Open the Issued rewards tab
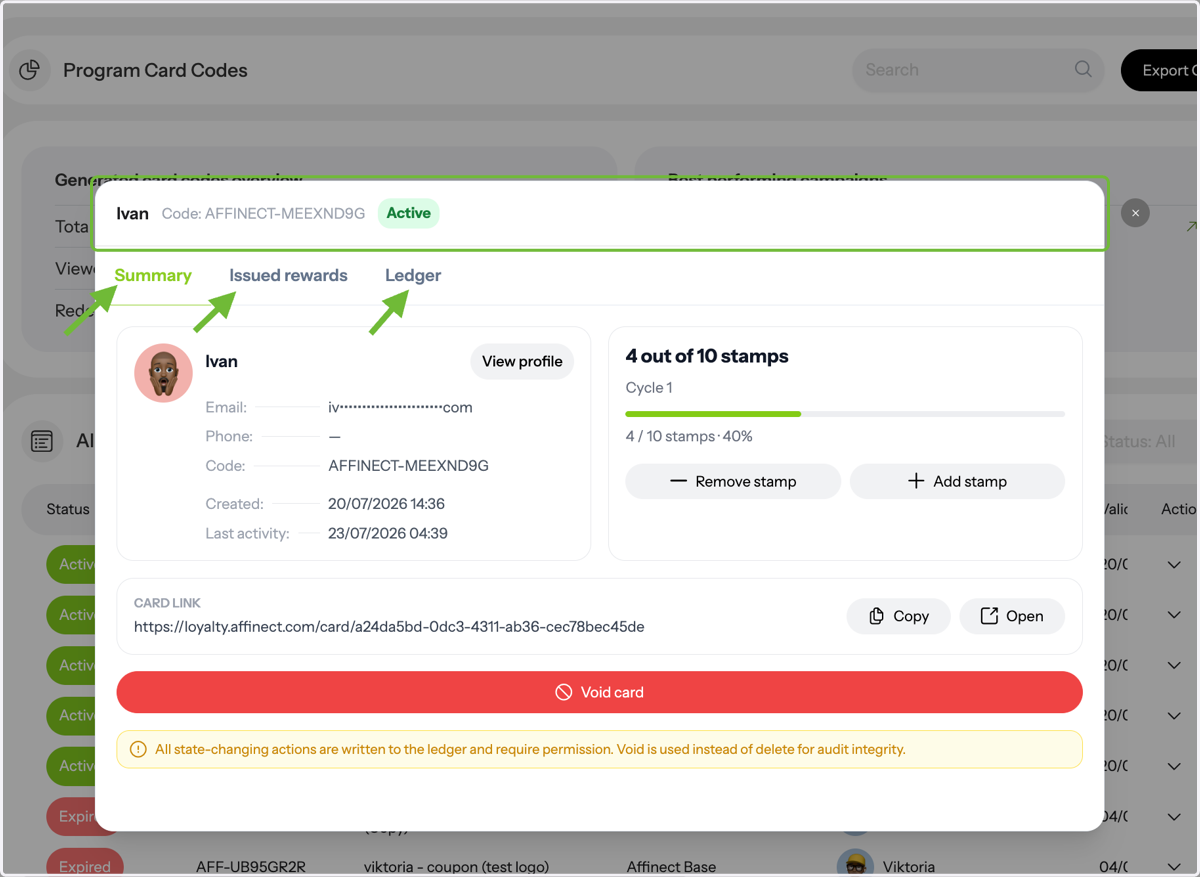This screenshot has width=1200, height=877. tap(288, 275)
